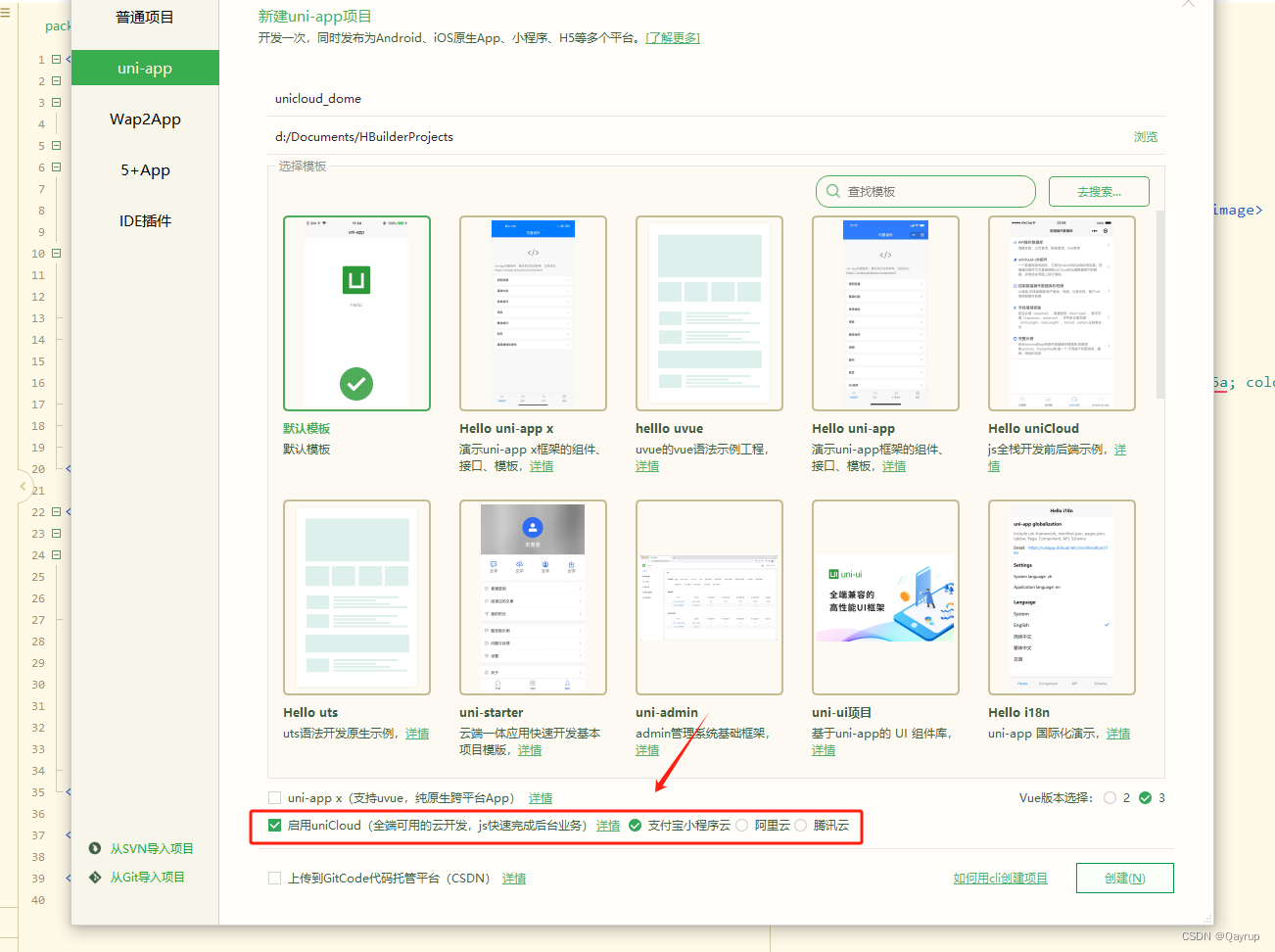The height and width of the screenshot is (952, 1275).
Task: Collapse the code fold at line 24
Action: pyautogui.click(x=56, y=555)
